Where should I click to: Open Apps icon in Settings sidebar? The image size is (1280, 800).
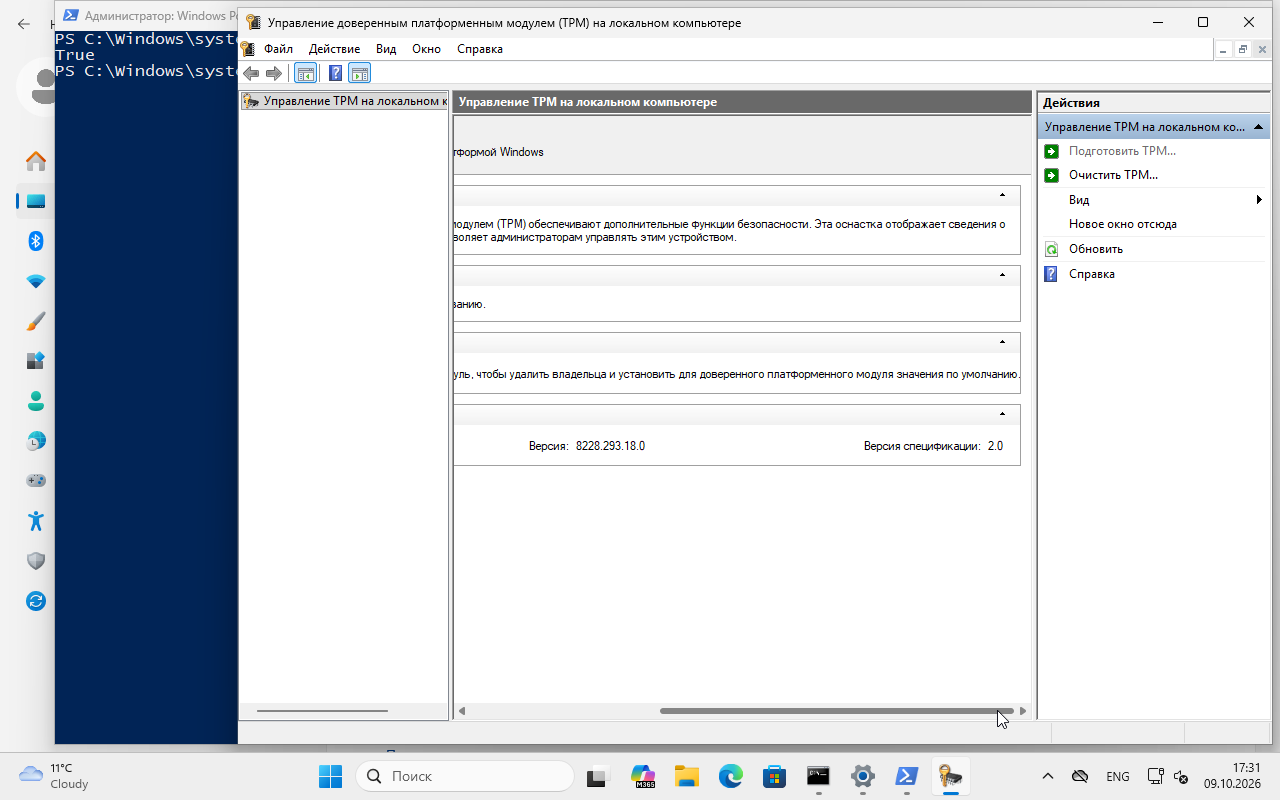[x=36, y=361]
